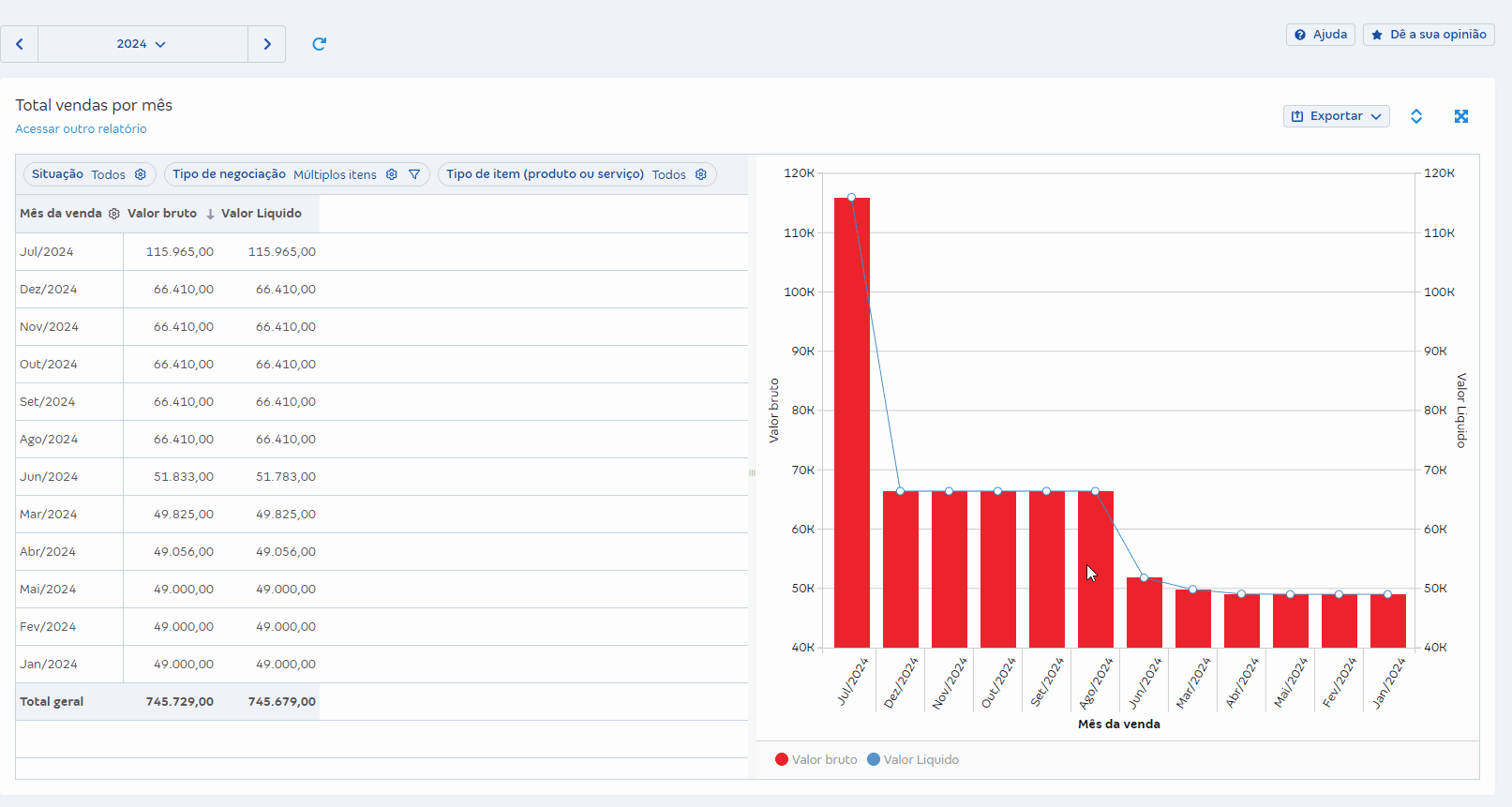Click the Mês da venda chart axis title
The height and width of the screenshot is (807, 1512).
1119,725
